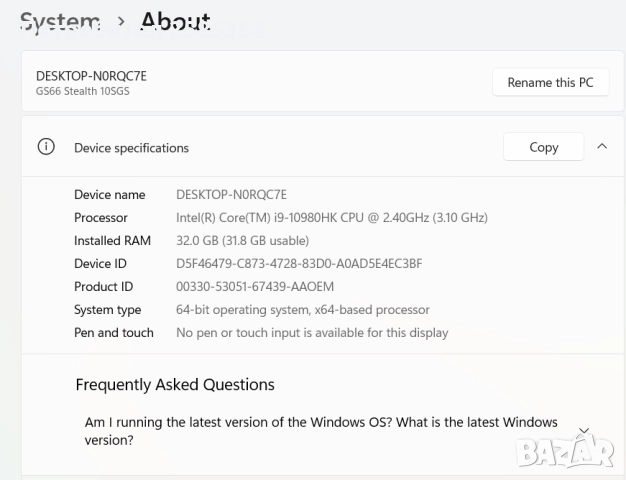Viewport: 626px width, 480px height.
Task: Click the Device name label
Action: click(x=110, y=194)
